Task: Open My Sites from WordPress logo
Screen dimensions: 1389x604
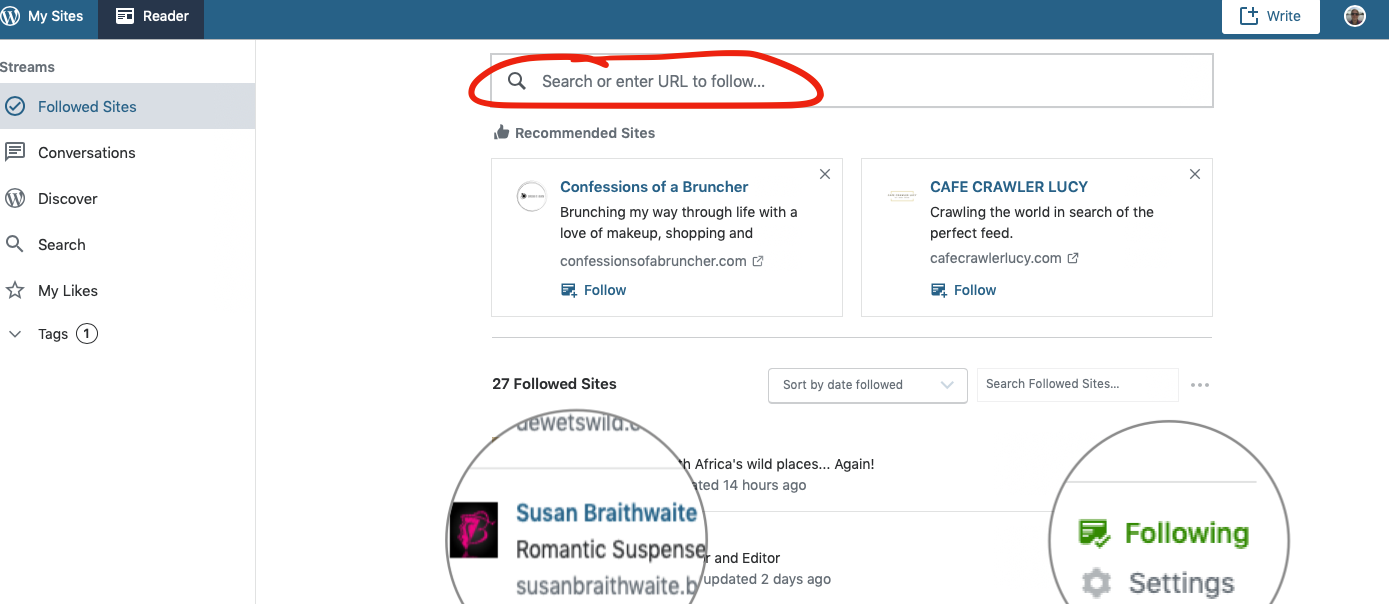Action: 43,16
